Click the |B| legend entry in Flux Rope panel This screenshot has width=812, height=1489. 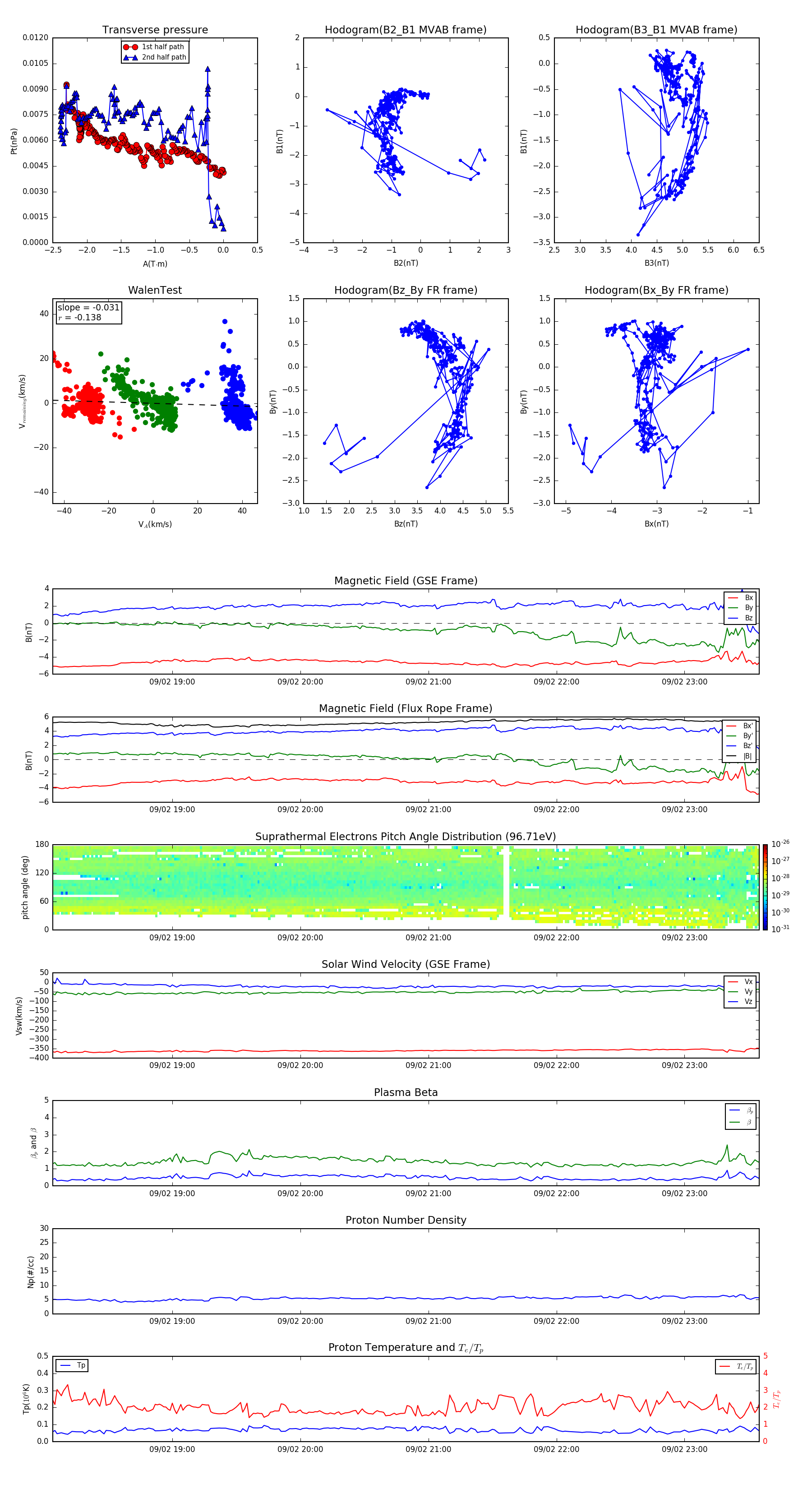[740, 757]
